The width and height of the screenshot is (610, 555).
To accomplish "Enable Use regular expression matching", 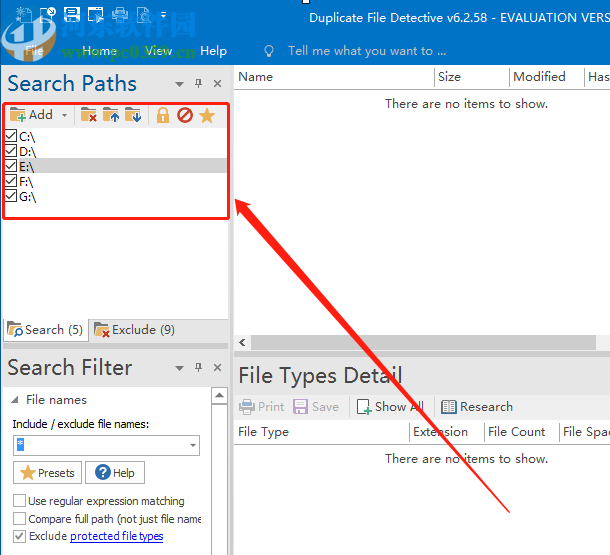I will 19,501.
